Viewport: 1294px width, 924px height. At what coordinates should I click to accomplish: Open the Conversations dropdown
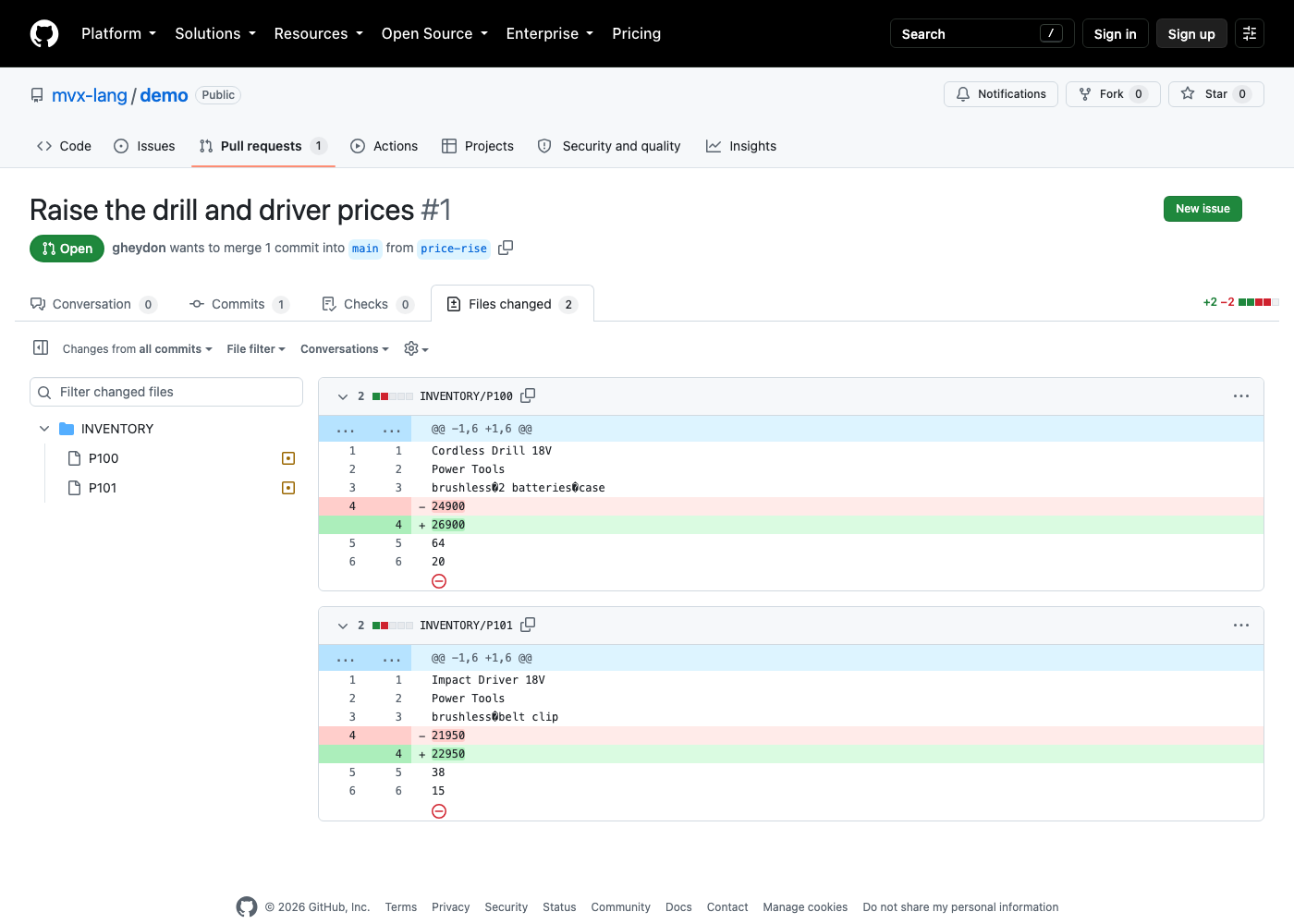point(345,348)
